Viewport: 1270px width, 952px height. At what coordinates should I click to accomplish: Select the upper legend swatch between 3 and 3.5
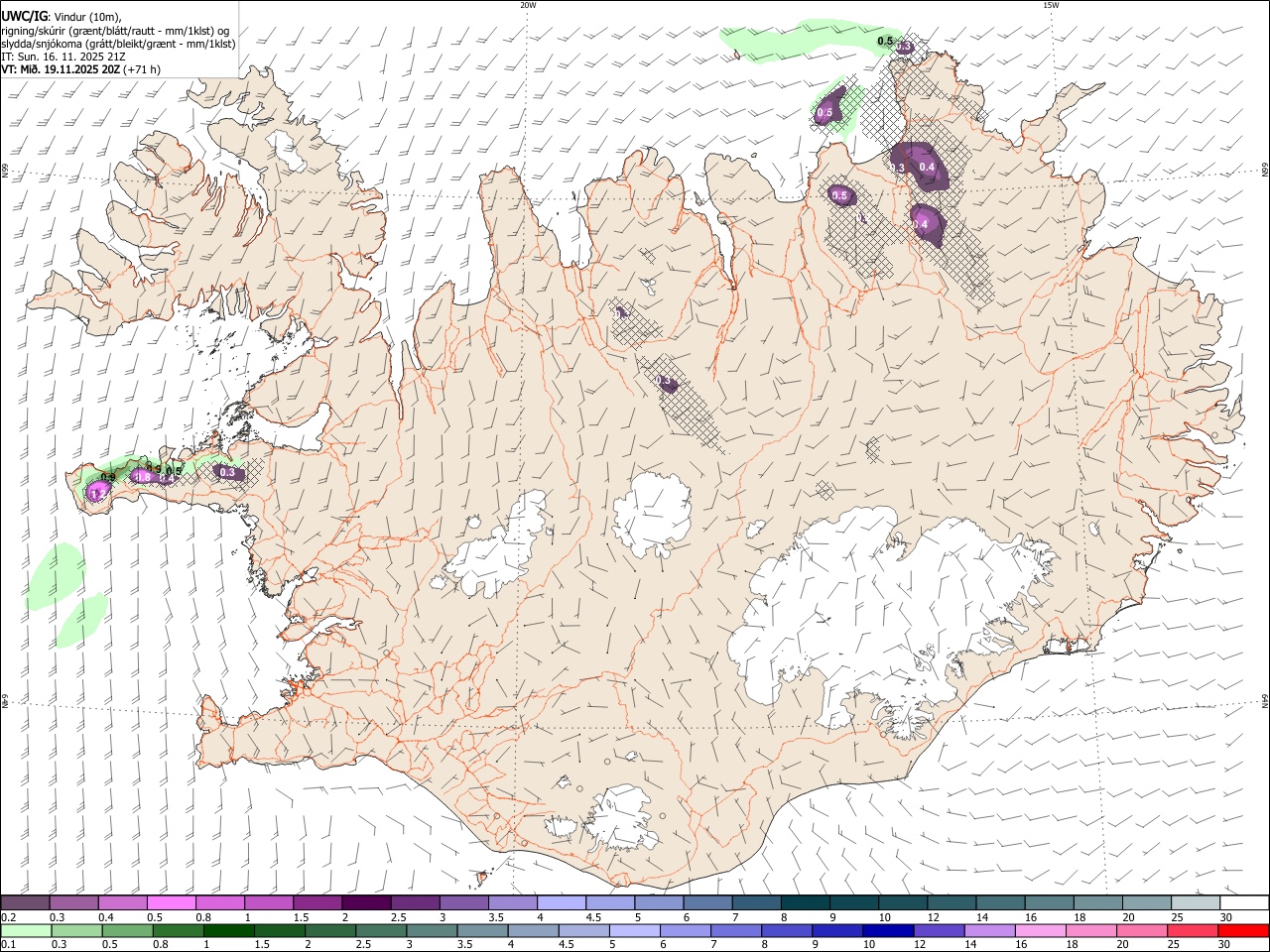point(463,903)
